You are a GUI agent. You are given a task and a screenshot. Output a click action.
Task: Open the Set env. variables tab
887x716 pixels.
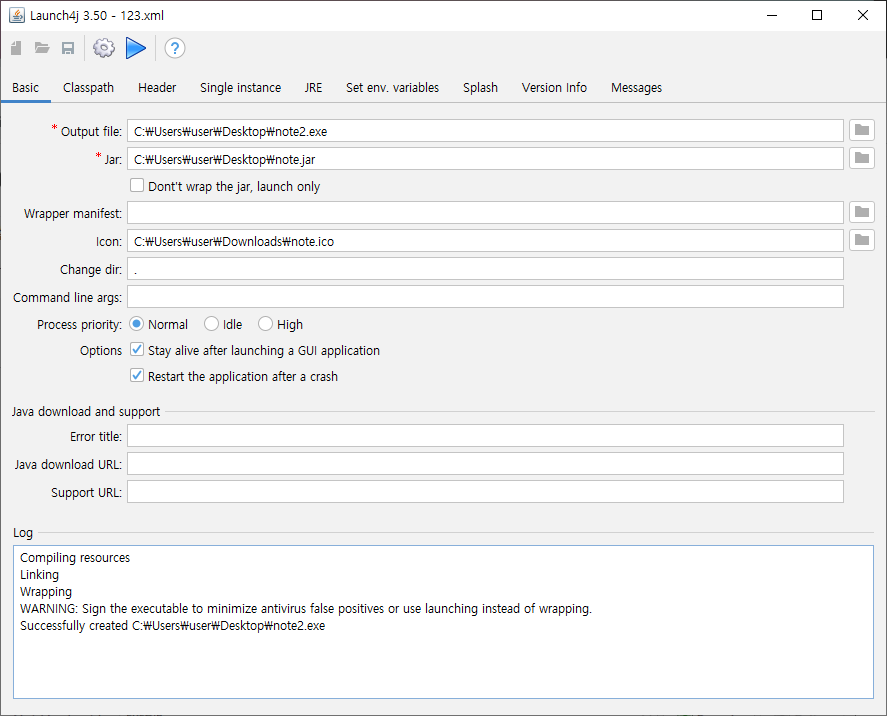pyautogui.click(x=393, y=88)
